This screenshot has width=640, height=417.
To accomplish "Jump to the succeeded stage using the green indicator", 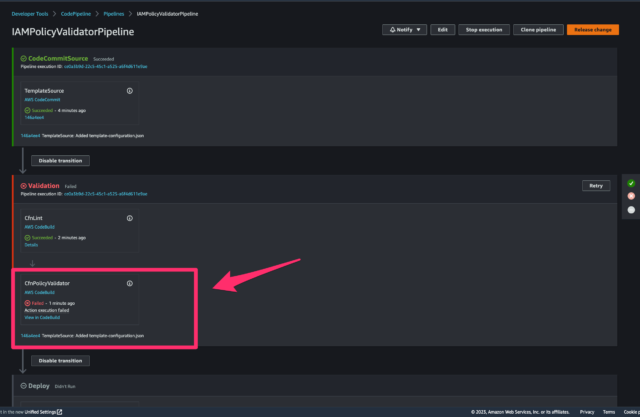I will [x=631, y=184].
